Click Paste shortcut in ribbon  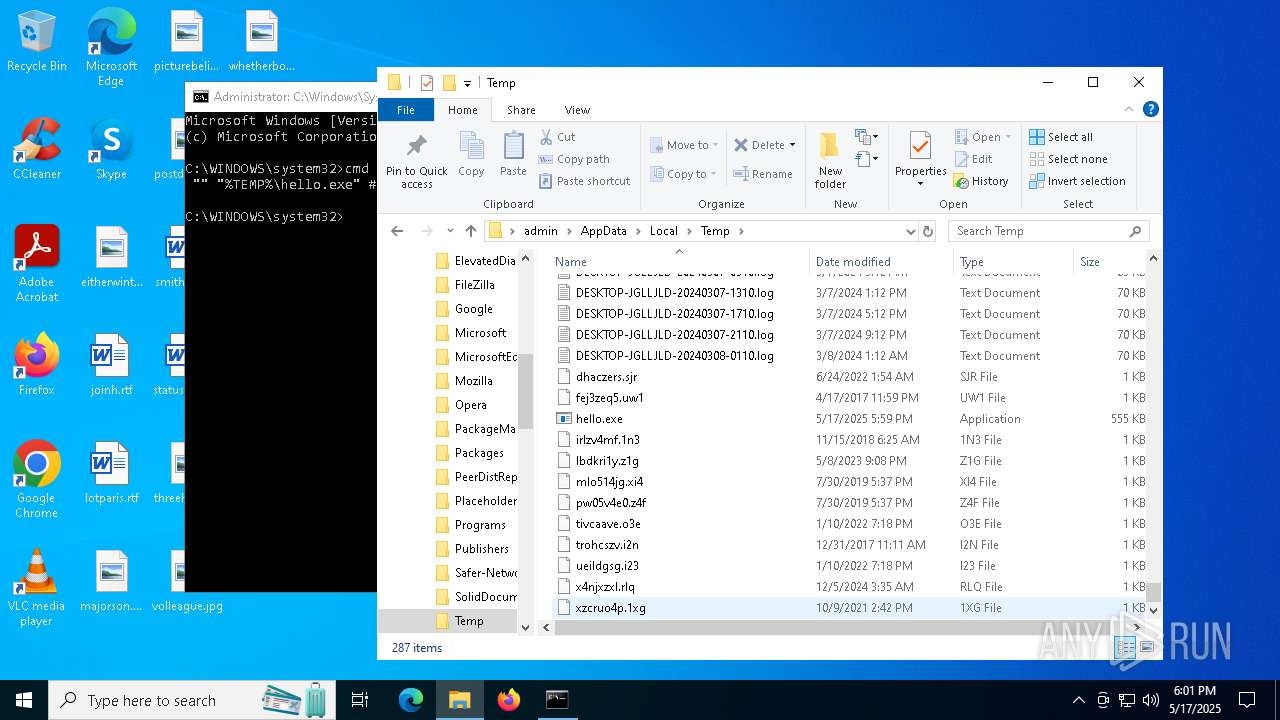pyautogui.click(x=584, y=181)
